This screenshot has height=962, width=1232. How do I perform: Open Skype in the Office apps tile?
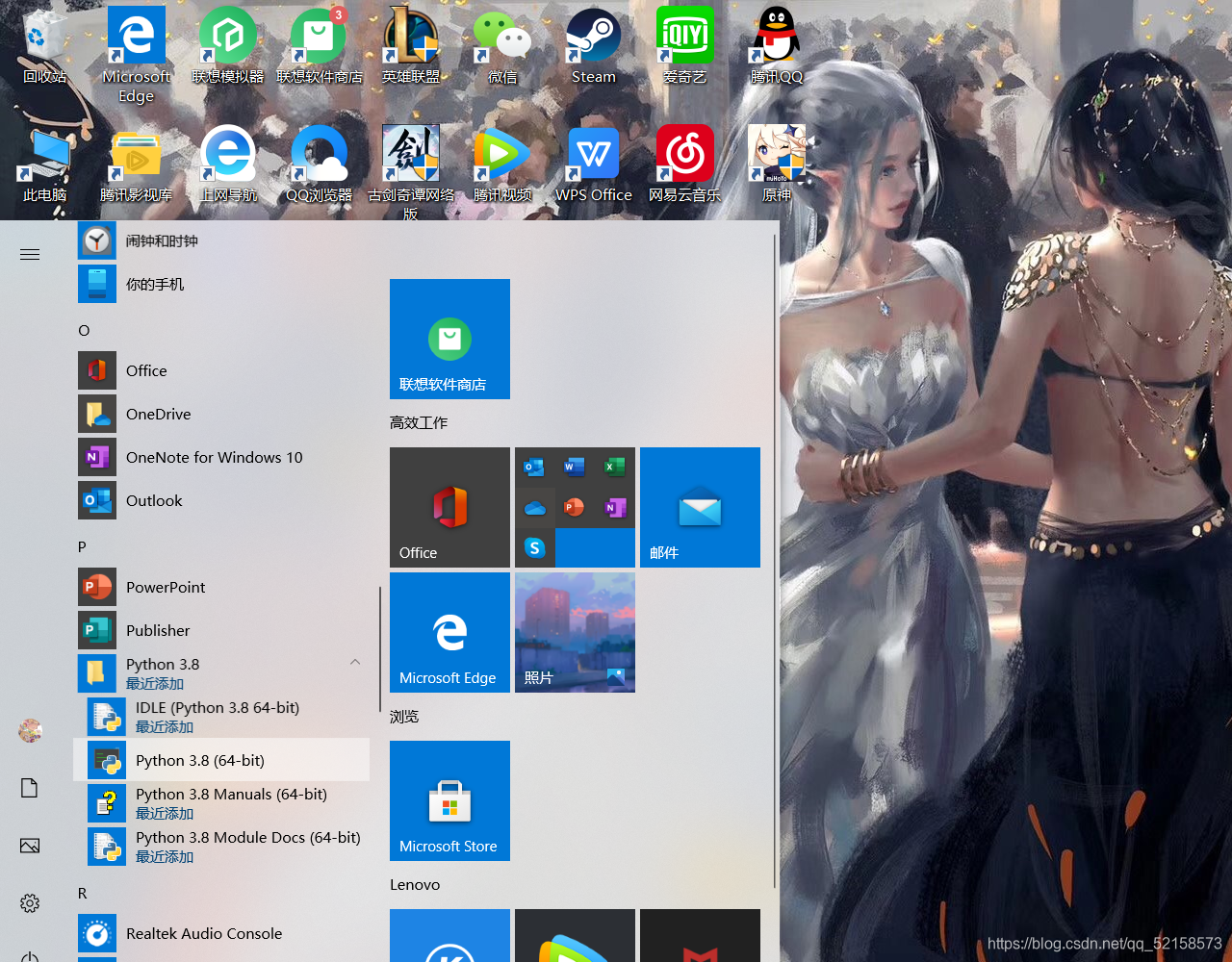click(x=534, y=547)
